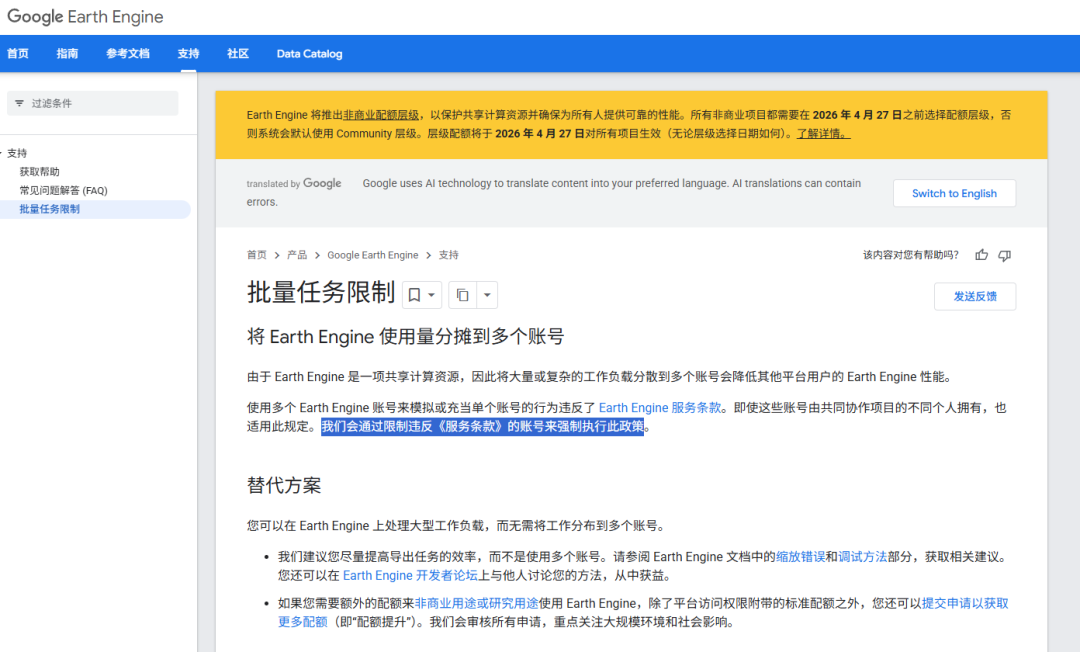Viewport: 1080px width, 652px height.
Task: Click the copy page icon
Action: (x=462, y=295)
